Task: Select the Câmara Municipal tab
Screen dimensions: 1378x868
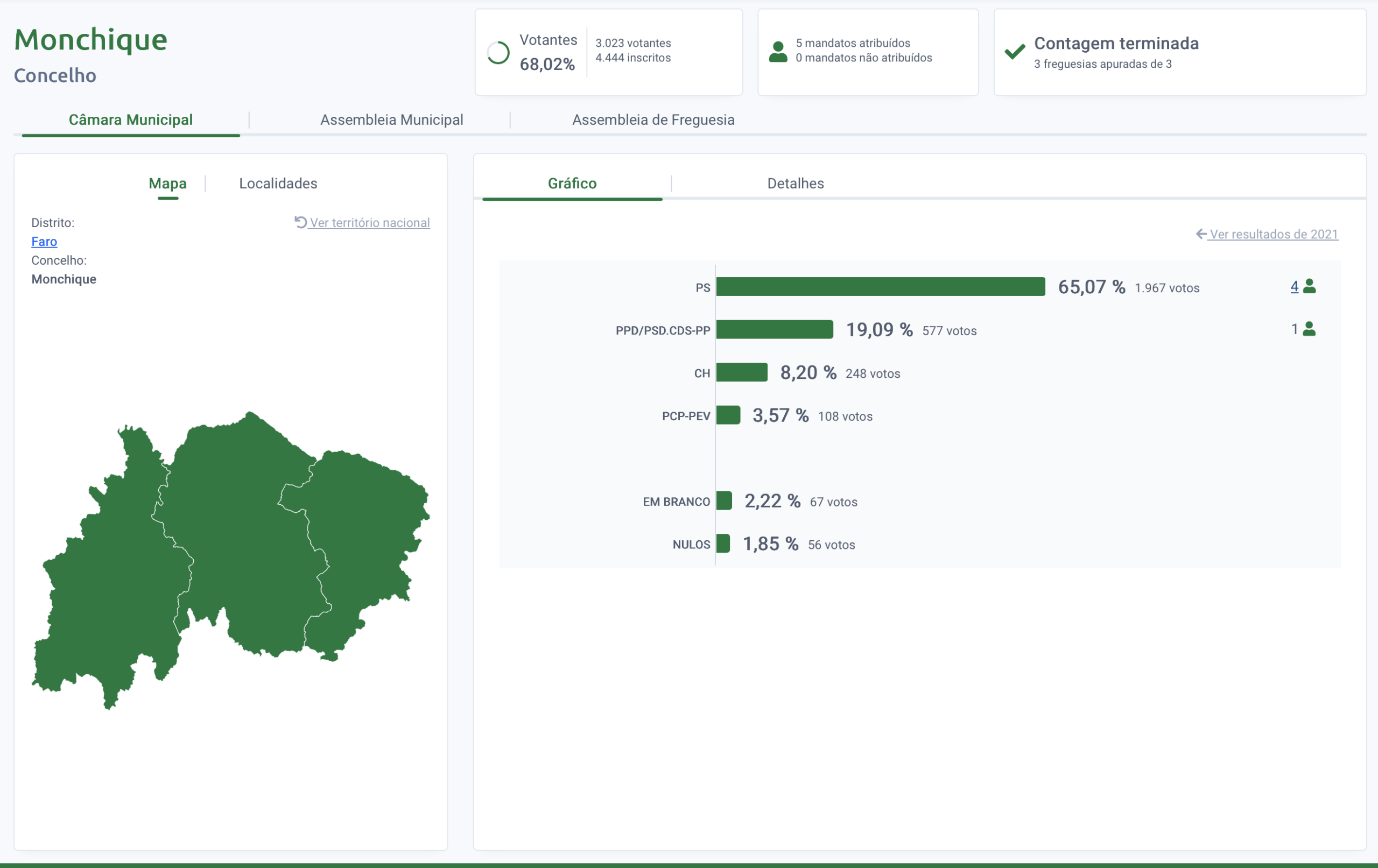Action: [130, 119]
